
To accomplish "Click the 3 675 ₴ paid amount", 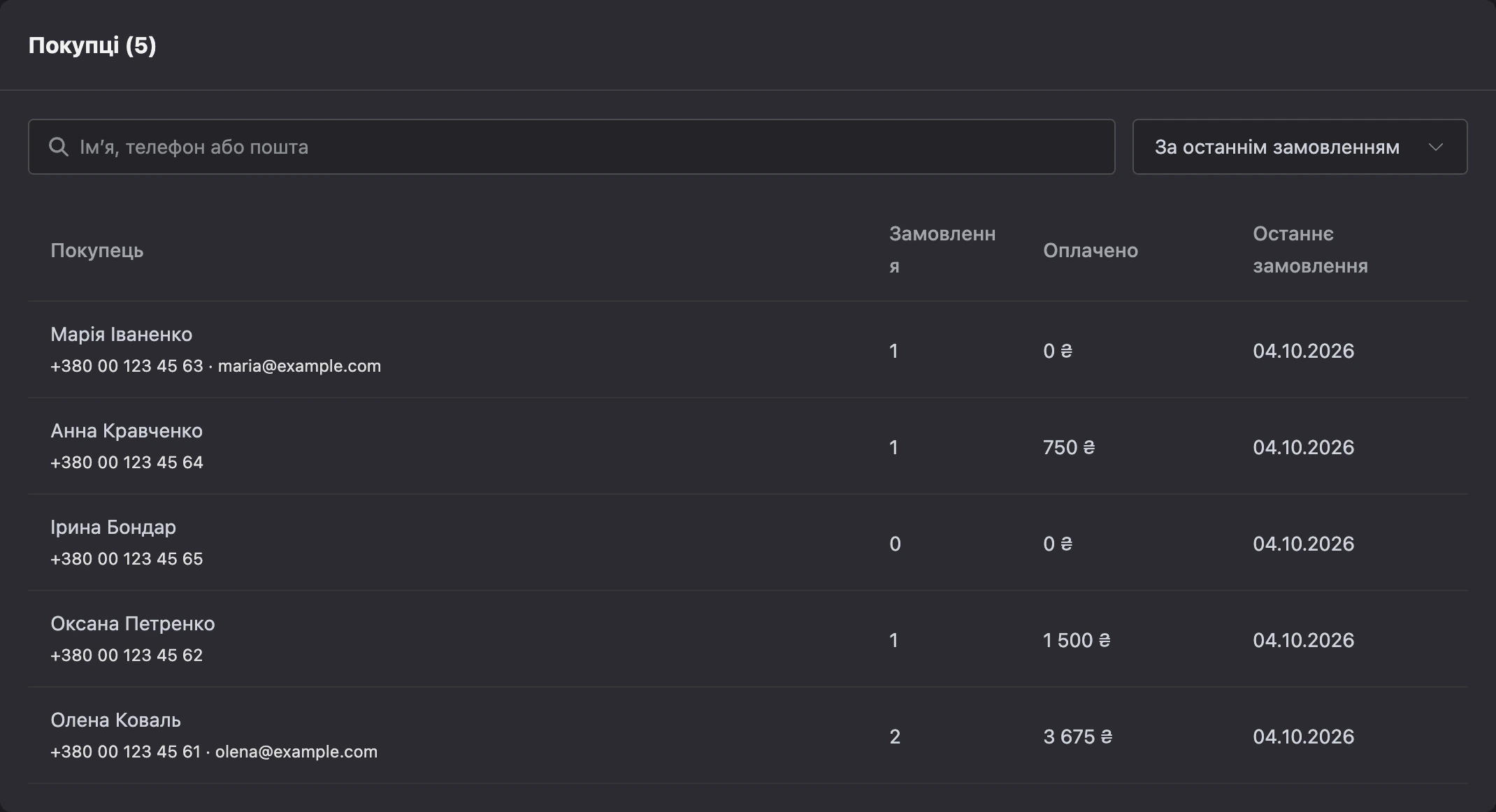I will (1077, 737).
